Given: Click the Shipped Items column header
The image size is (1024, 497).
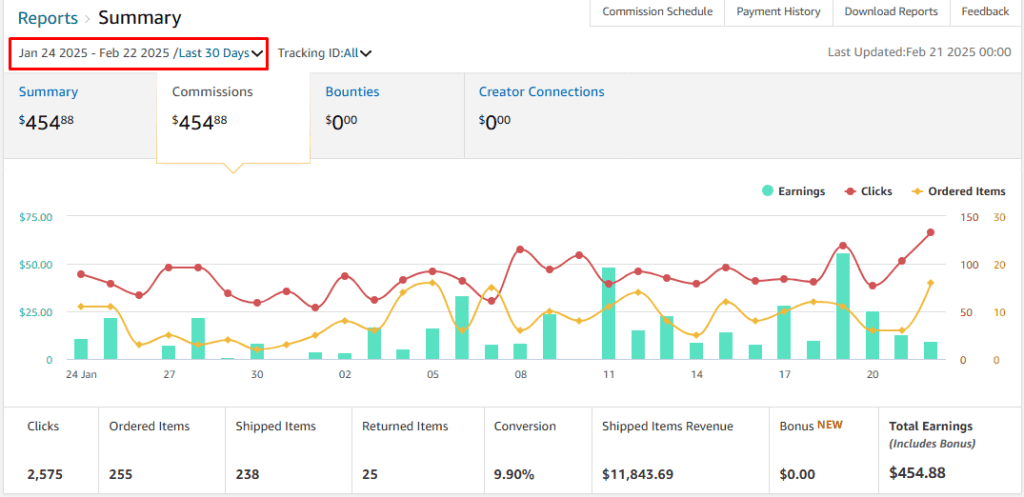Looking at the screenshot, I should (x=276, y=426).
